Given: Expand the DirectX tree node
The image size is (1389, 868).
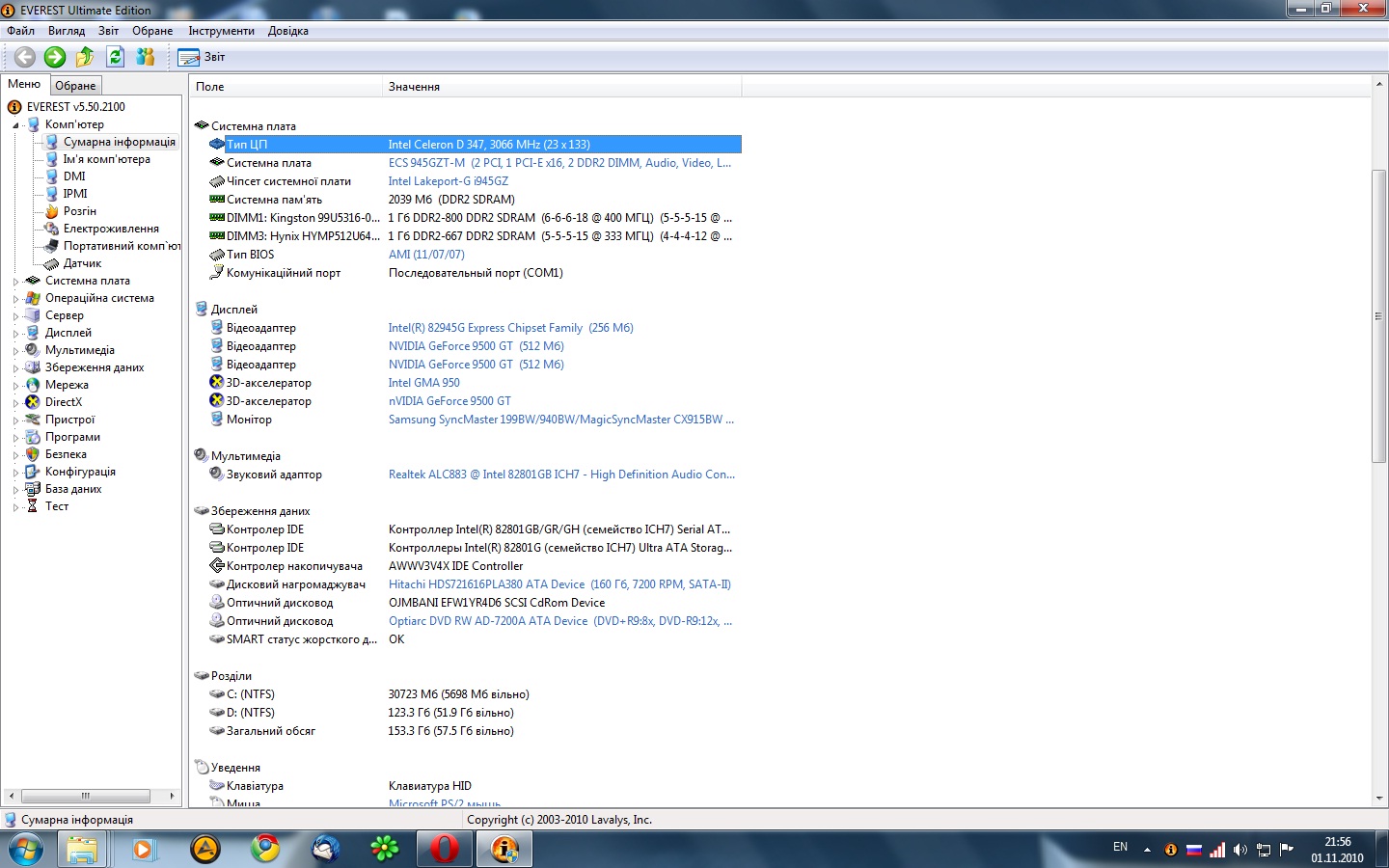Looking at the screenshot, I should pos(15,403).
